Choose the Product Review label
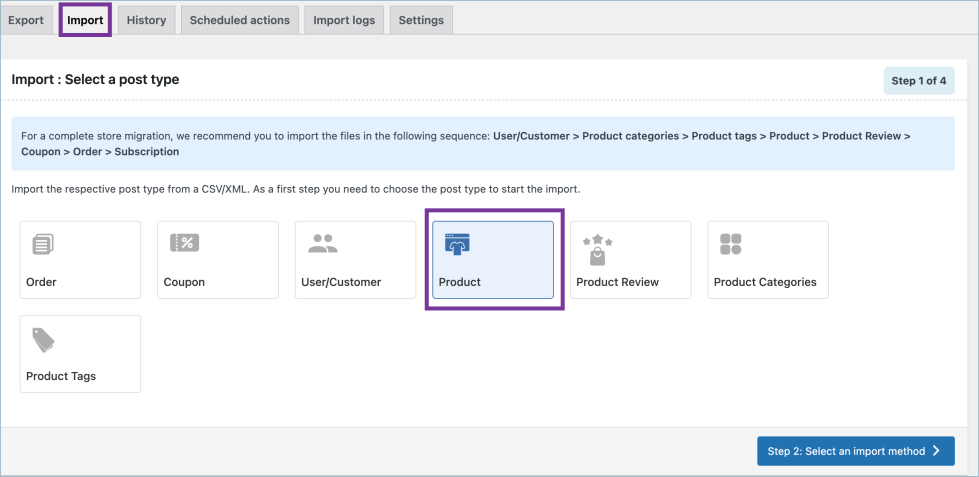The height and width of the screenshot is (477, 979). tap(617, 282)
